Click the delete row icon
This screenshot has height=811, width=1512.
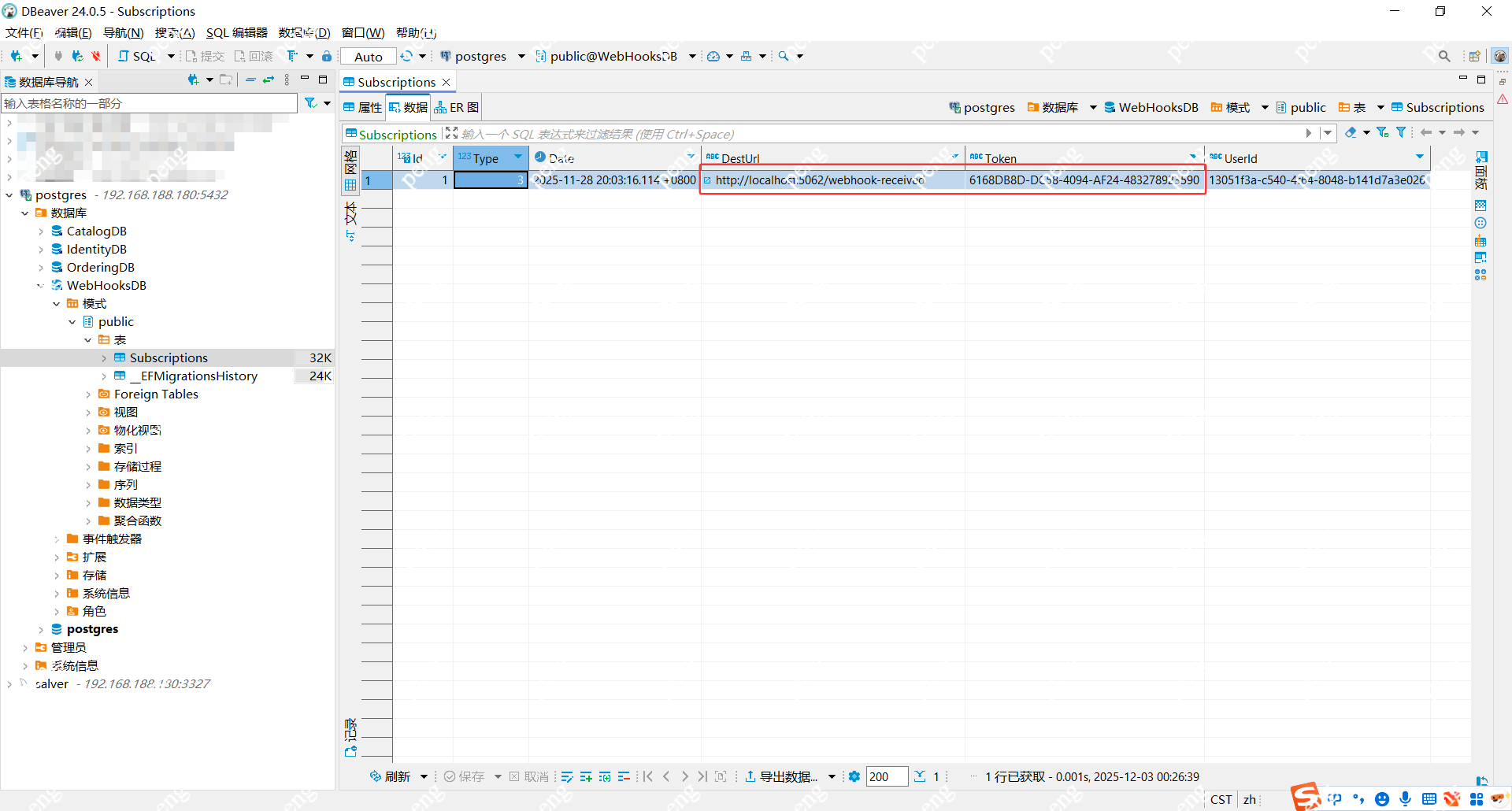click(x=624, y=776)
